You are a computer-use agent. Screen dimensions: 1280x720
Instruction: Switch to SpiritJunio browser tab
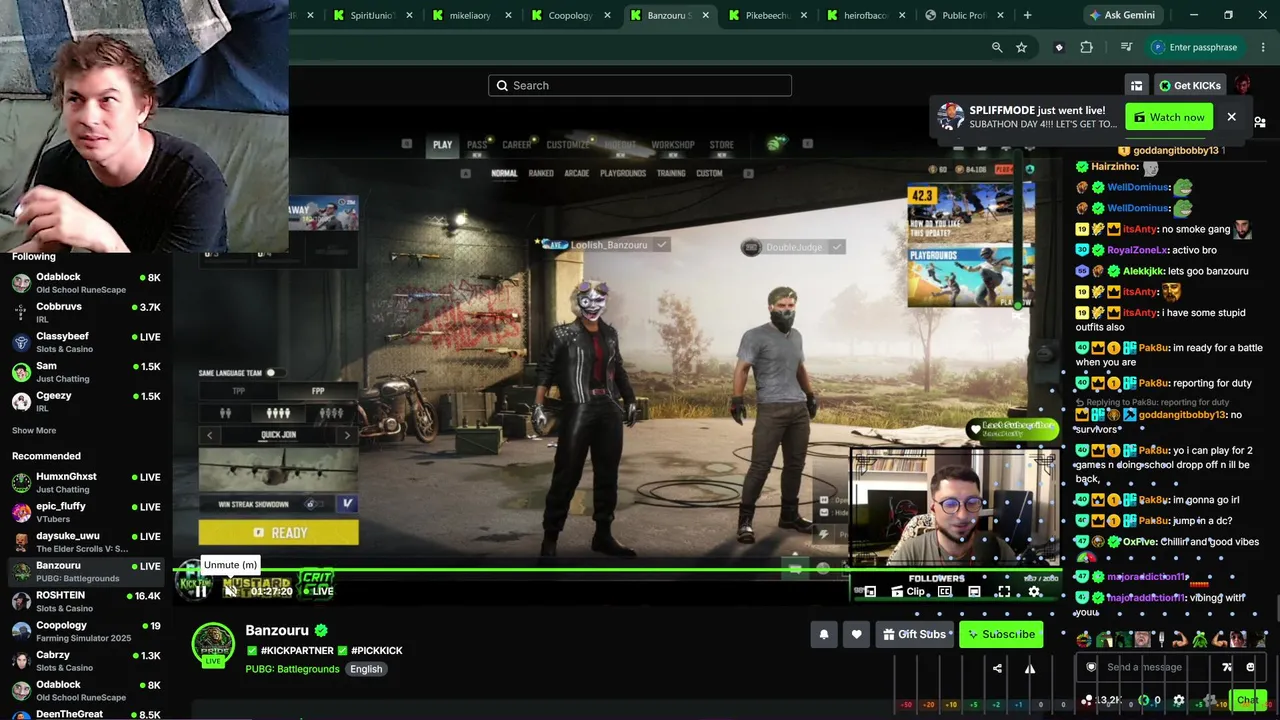point(372,15)
